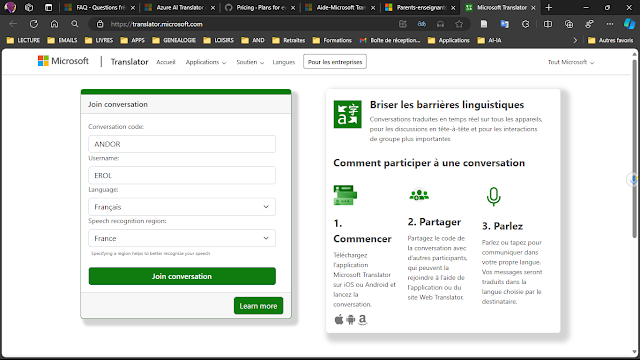Click the search magnifier icon in toolbar

point(75,24)
